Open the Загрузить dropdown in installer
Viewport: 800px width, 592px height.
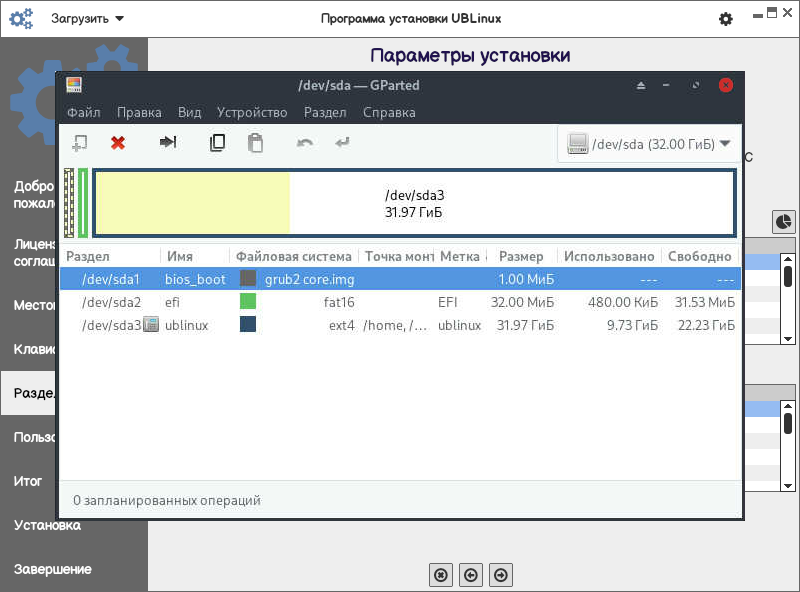87,19
